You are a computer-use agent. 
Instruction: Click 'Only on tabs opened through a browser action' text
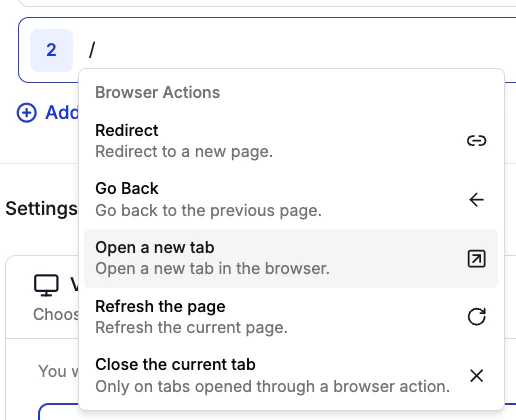pyautogui.click(x=273, y=387)
